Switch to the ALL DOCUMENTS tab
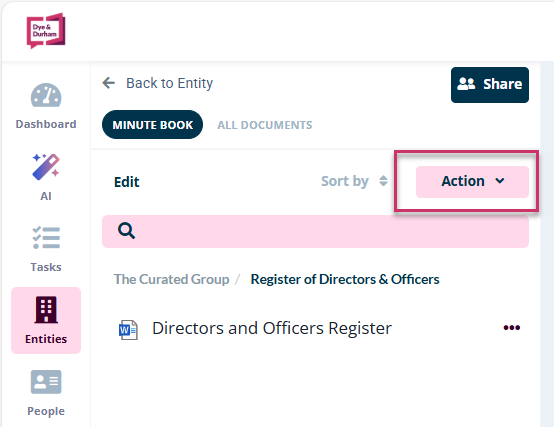 pos(265,125)
